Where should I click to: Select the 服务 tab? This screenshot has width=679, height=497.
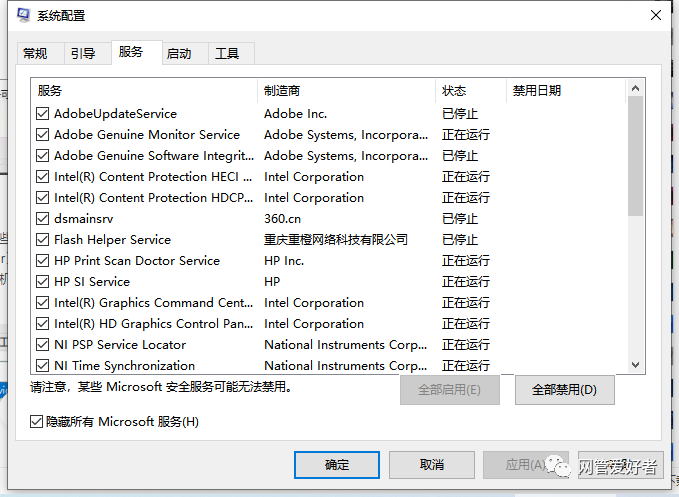coord(136,52)
